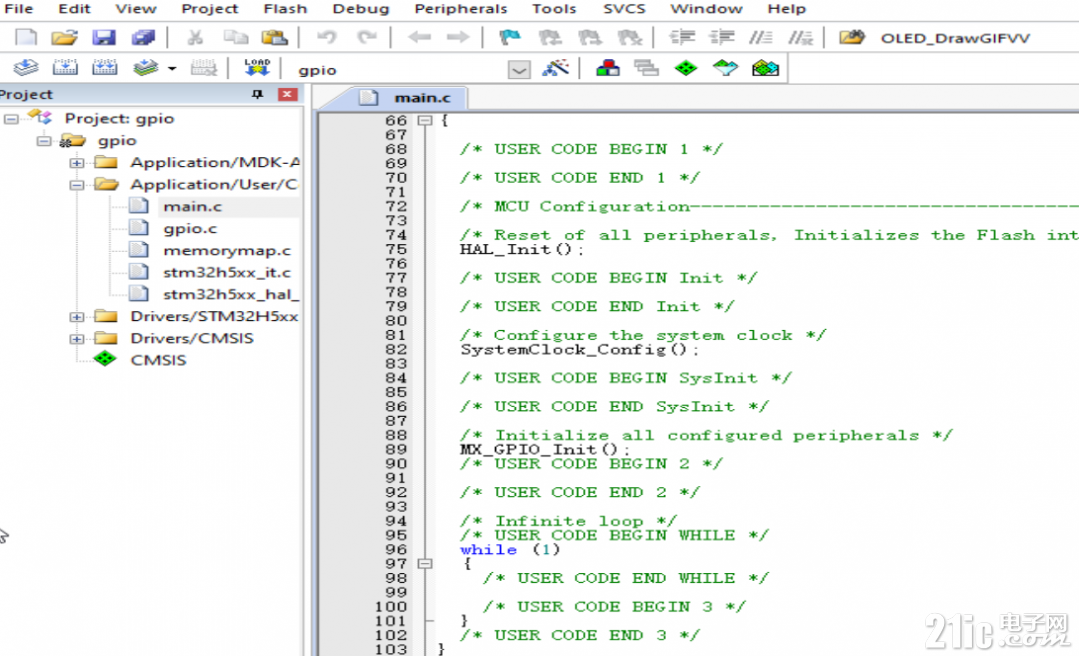Screen dimensions: 1079x656
Task: Collapse the gpio target node
Action: [44, 141]
